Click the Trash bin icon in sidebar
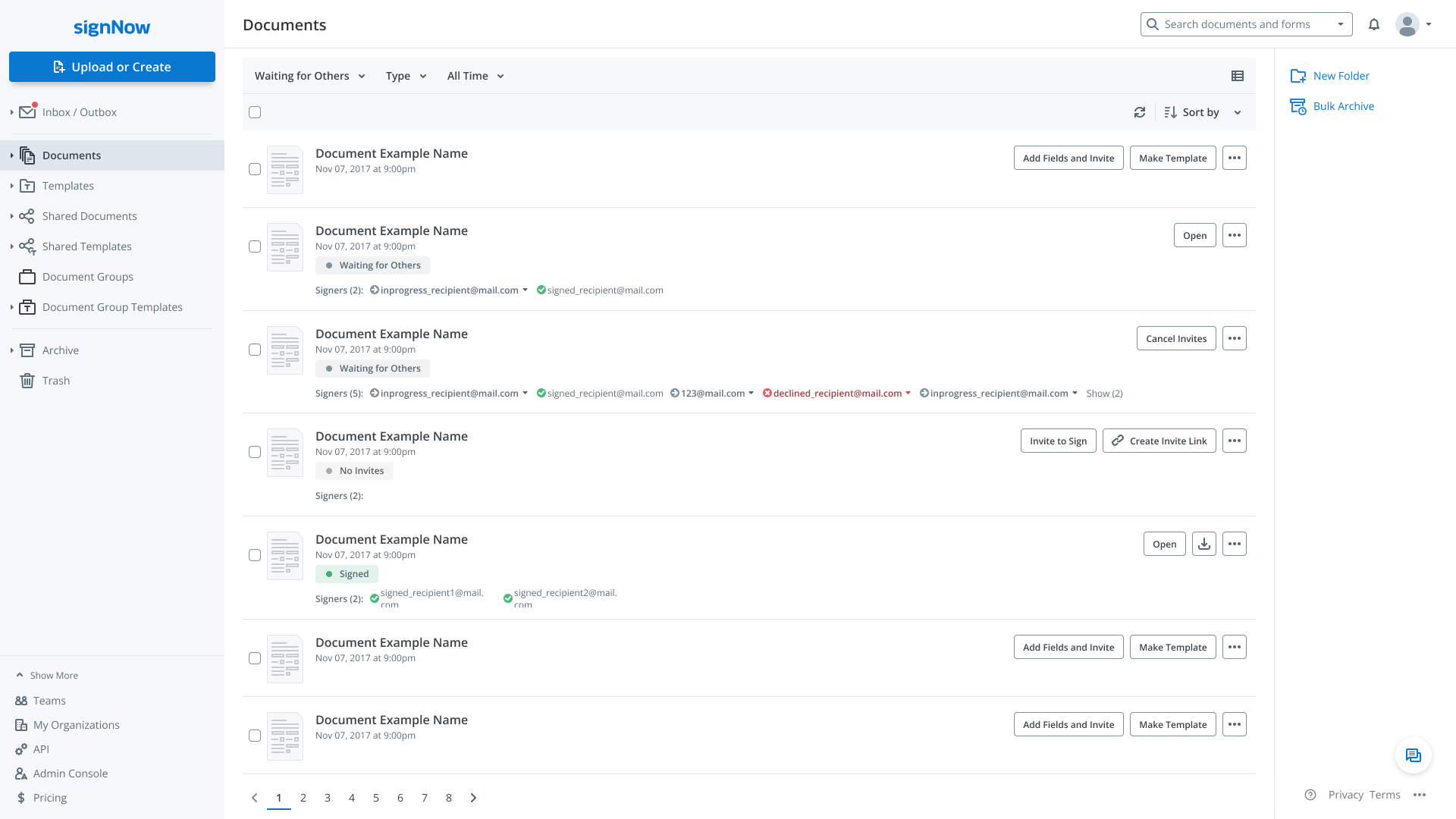This screenshot has width=1456, height=819. [27, 381]
